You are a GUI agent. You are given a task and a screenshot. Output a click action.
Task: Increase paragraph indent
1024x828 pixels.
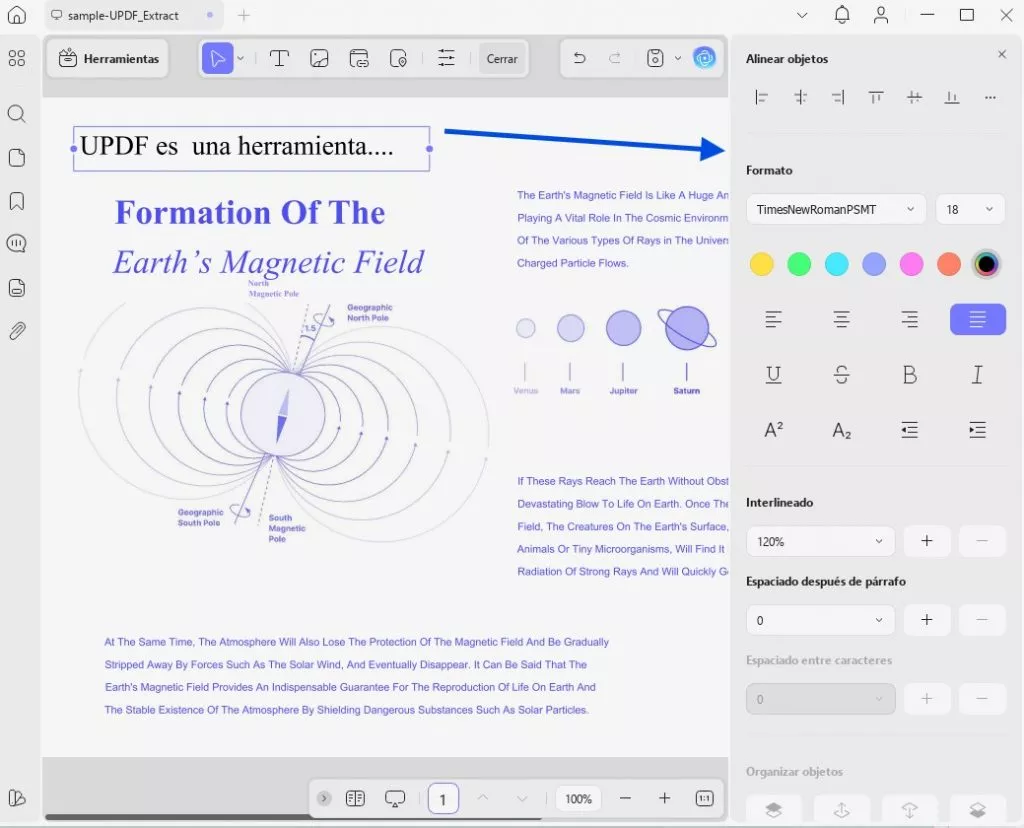[x=978, y=430]
